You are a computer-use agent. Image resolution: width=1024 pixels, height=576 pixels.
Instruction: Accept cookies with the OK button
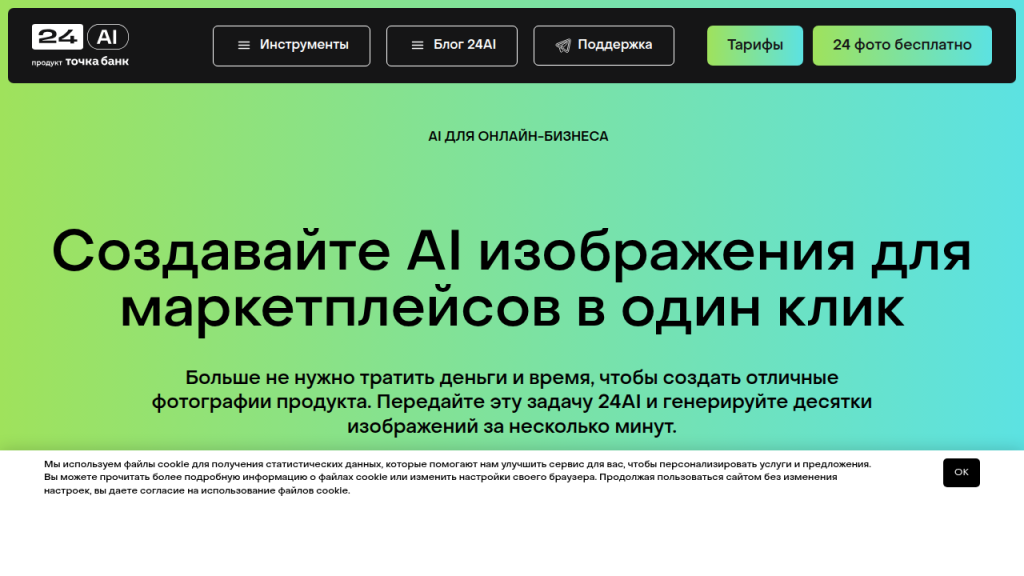coord(960,472)
